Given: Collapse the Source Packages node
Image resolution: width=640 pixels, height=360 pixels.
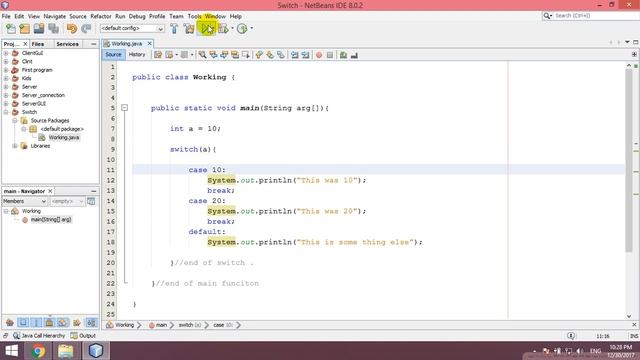Looking at the screenshot, I should tap(15, 120).
